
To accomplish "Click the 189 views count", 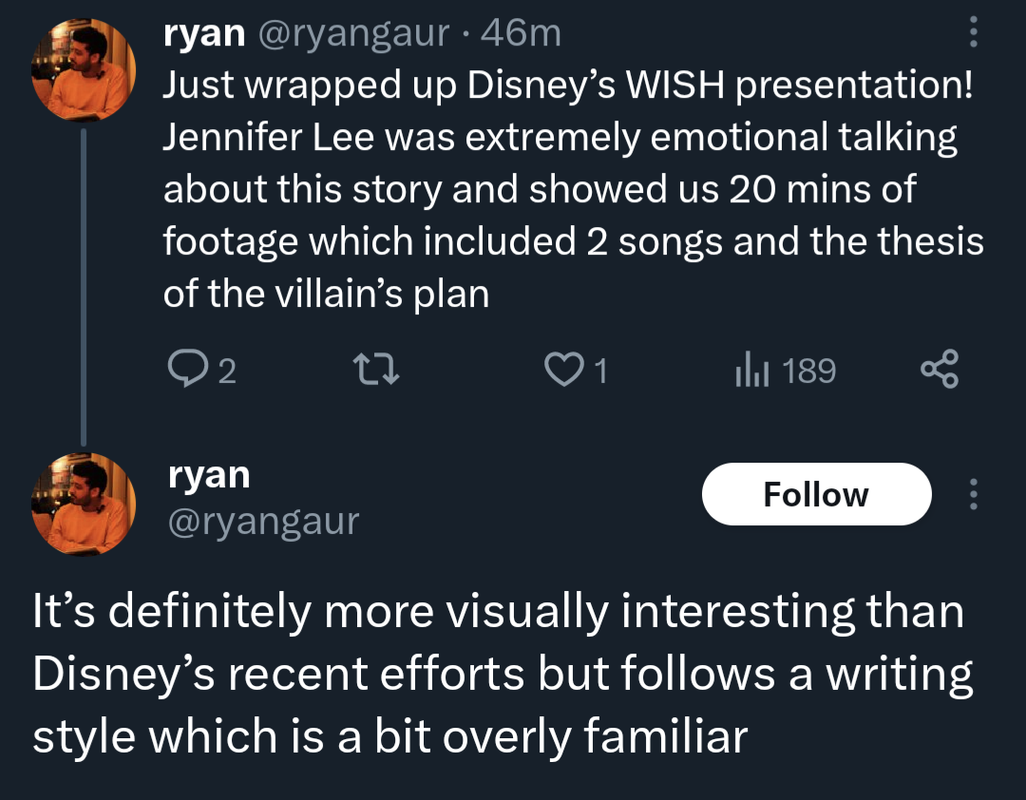I will pyautogui.click(x=809, y=372).
